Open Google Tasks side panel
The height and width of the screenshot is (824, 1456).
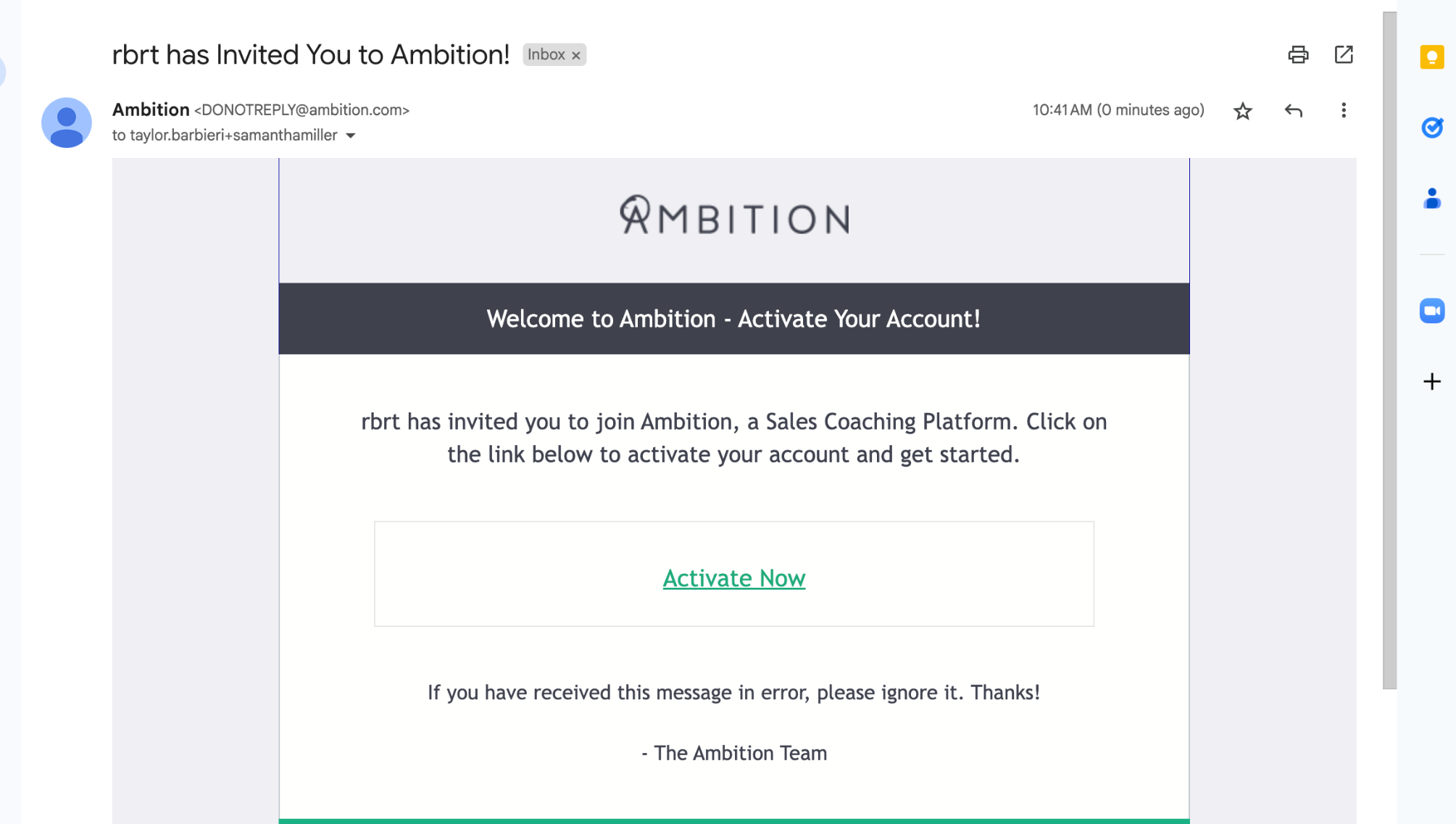tap(1432, 128)
